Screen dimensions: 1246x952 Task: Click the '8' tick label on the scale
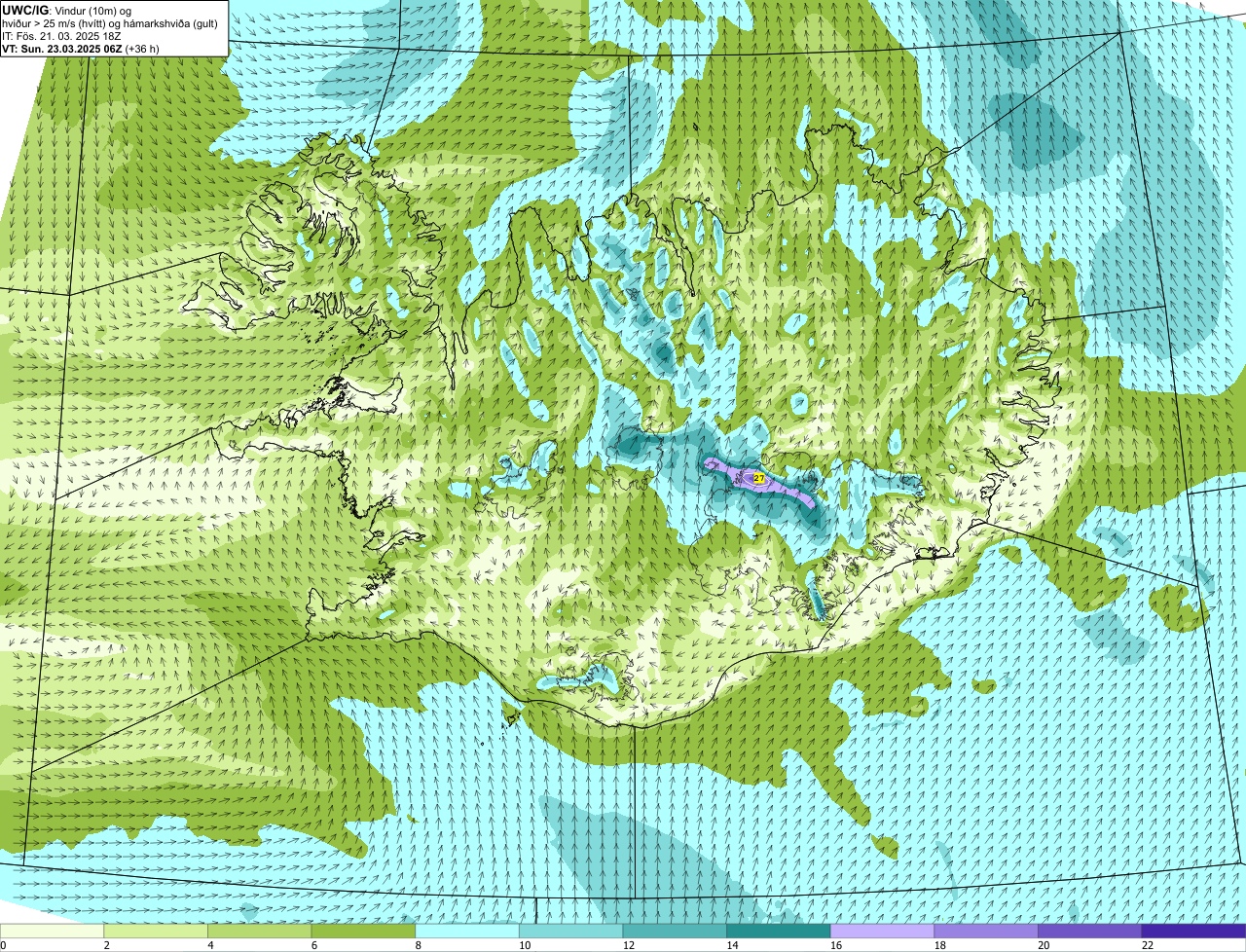(418, 945)
